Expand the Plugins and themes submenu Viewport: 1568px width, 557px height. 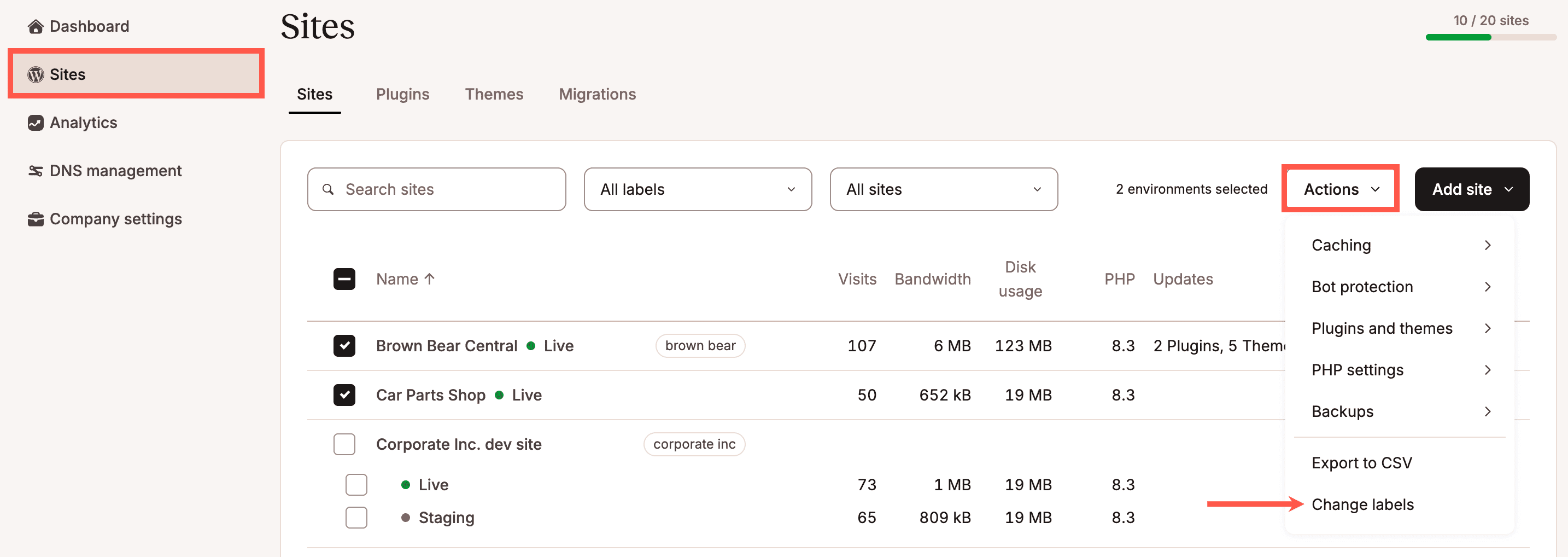coord(1401,328)
